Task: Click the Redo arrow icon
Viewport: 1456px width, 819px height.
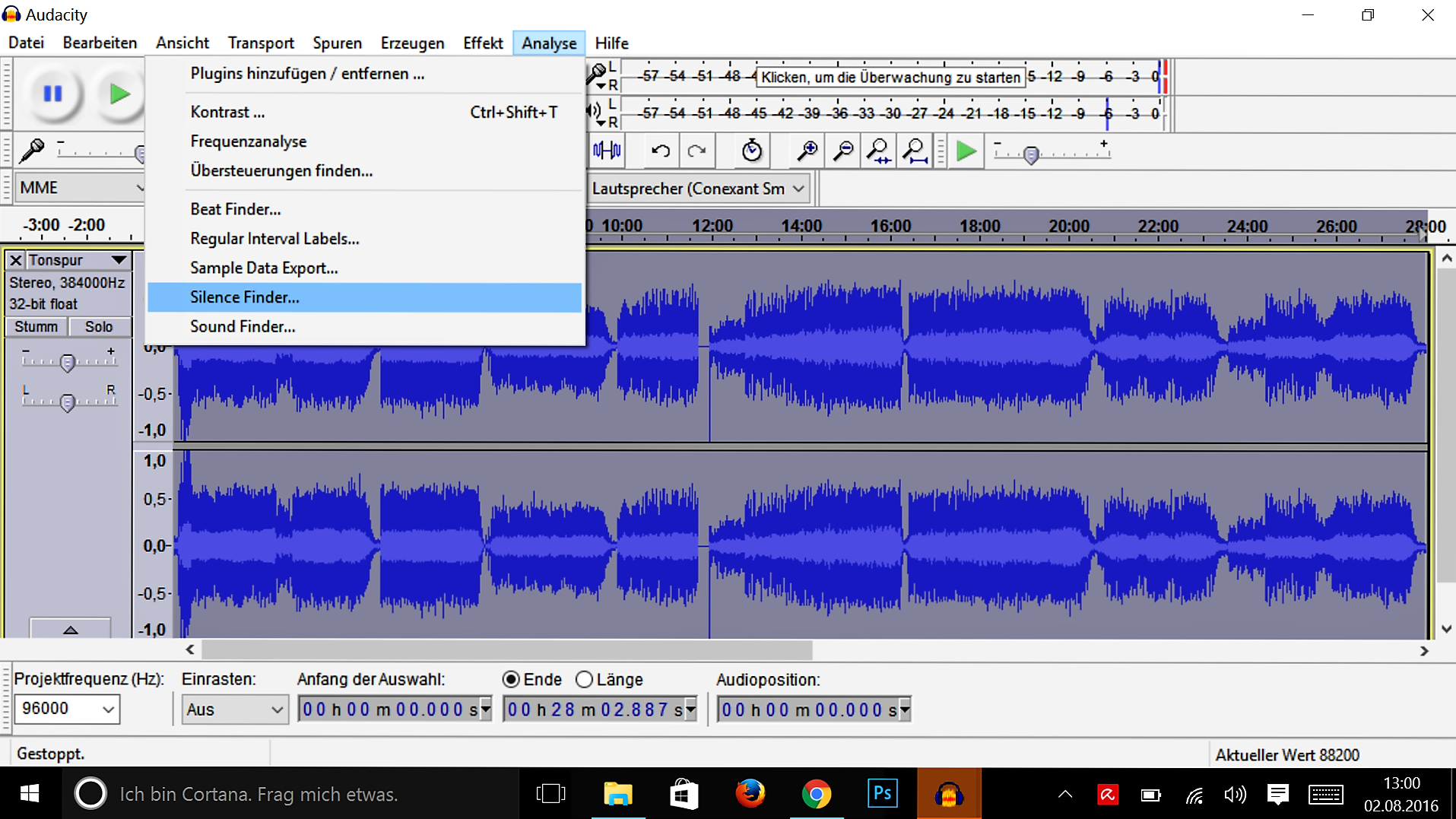Action: pos(696,151)
